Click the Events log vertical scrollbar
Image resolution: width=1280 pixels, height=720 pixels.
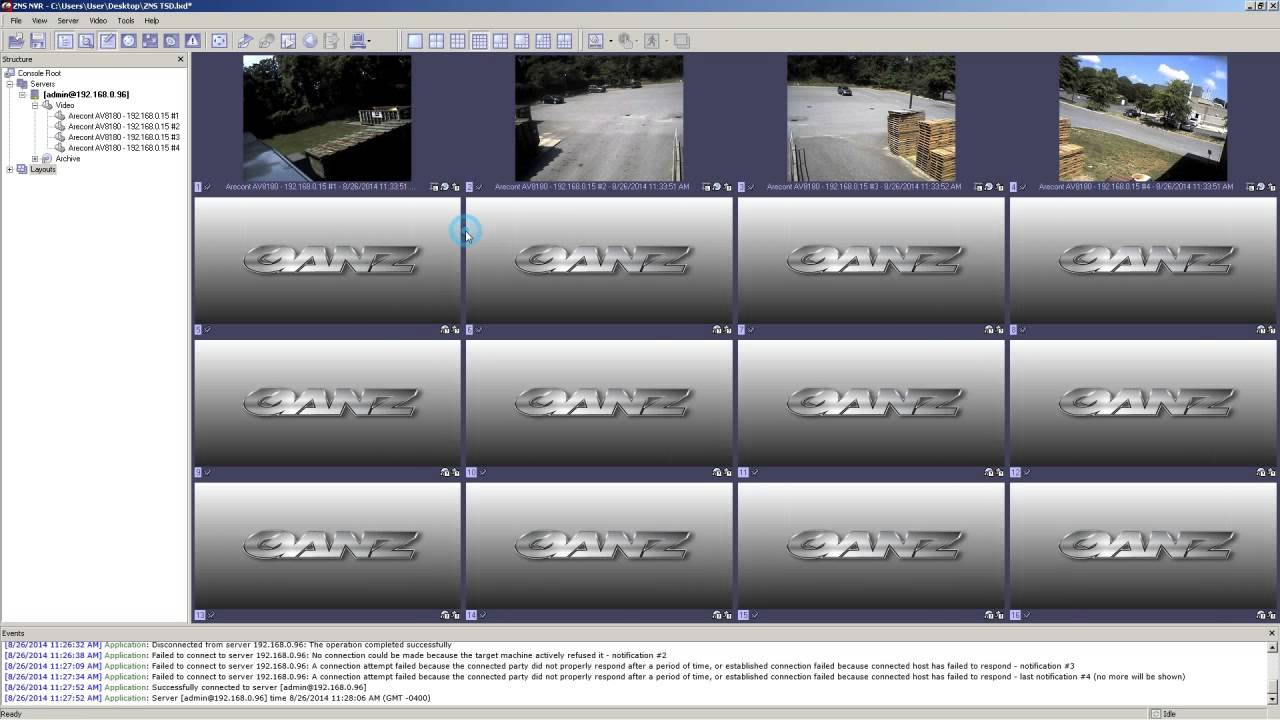tap(1272, 672)
